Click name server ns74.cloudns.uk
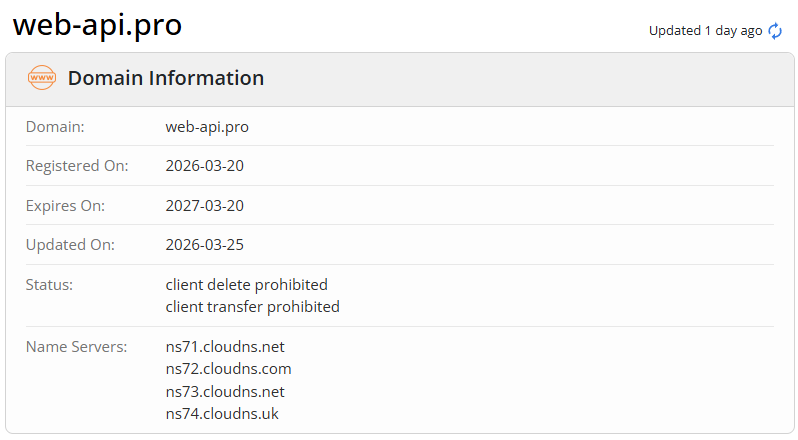Screen dimensions: 798x440 tap(221, 413)
